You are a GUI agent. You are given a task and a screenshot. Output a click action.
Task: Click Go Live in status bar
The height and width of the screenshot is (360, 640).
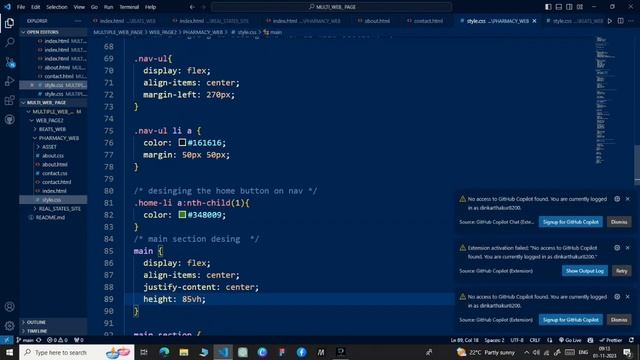[570, 340]
